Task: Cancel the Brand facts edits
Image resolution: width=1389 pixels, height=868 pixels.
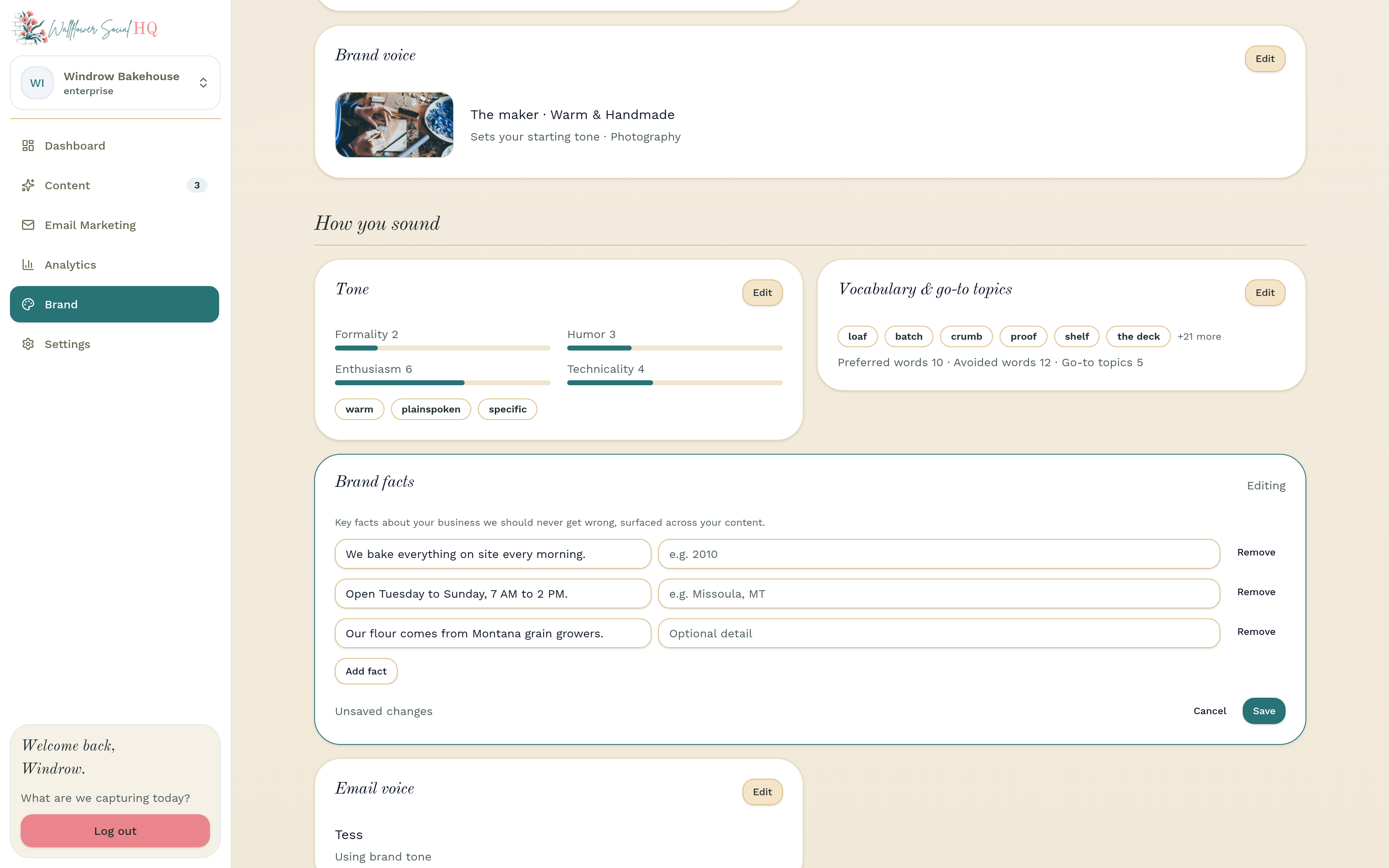Action: [1209, 711]
